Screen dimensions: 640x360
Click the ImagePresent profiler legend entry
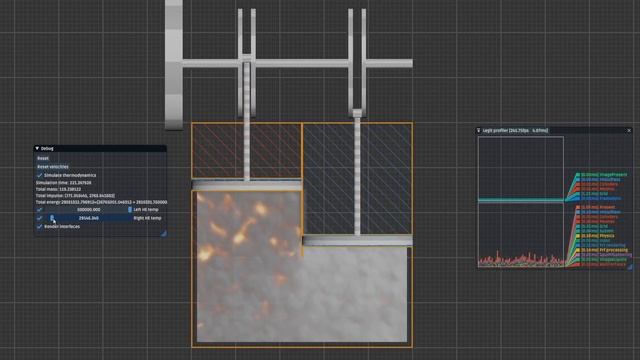[601, 175]
